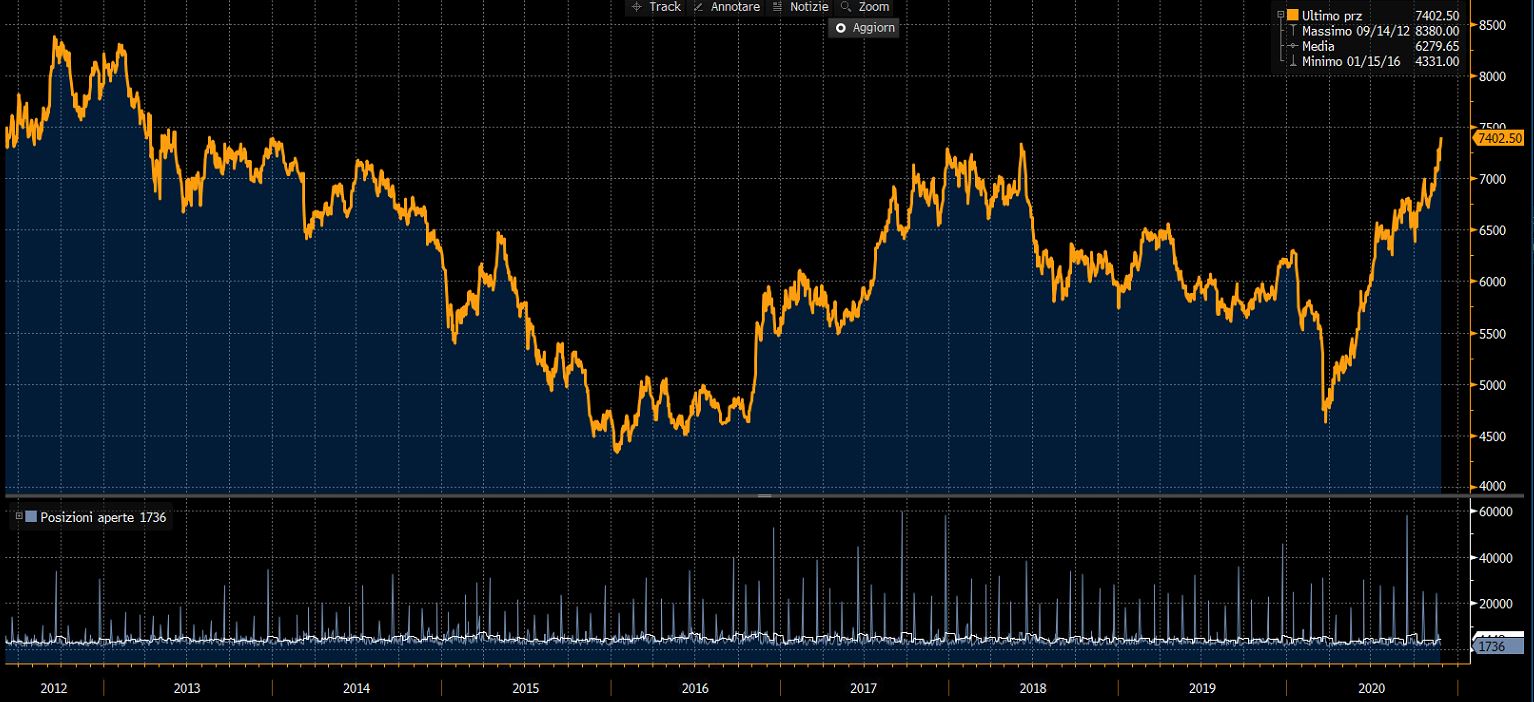Click the Track crosshair icon
Screen dimensions: 1534x702
tap(637, 7)
